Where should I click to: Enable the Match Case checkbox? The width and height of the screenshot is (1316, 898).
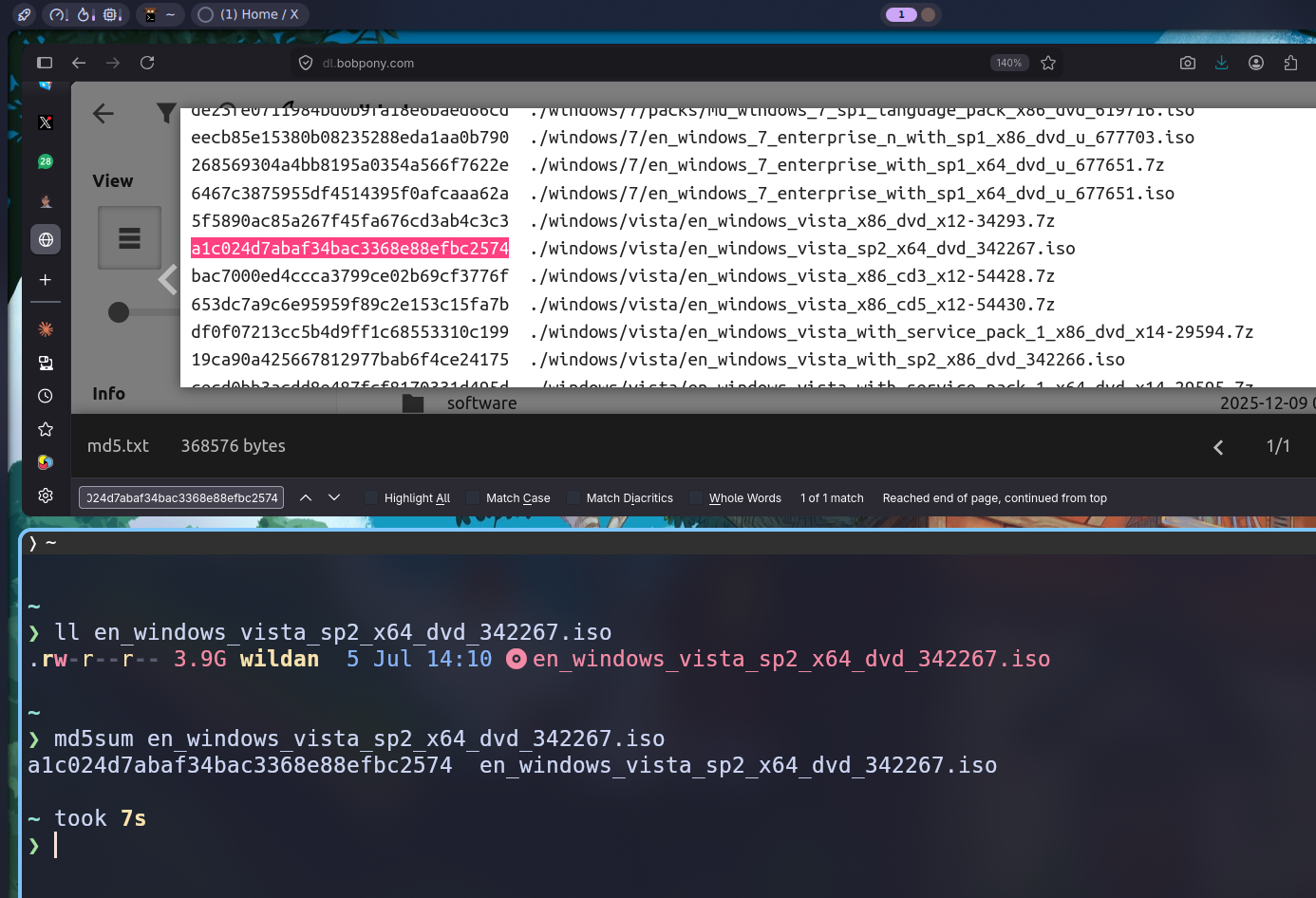click(x=473, y=497)
